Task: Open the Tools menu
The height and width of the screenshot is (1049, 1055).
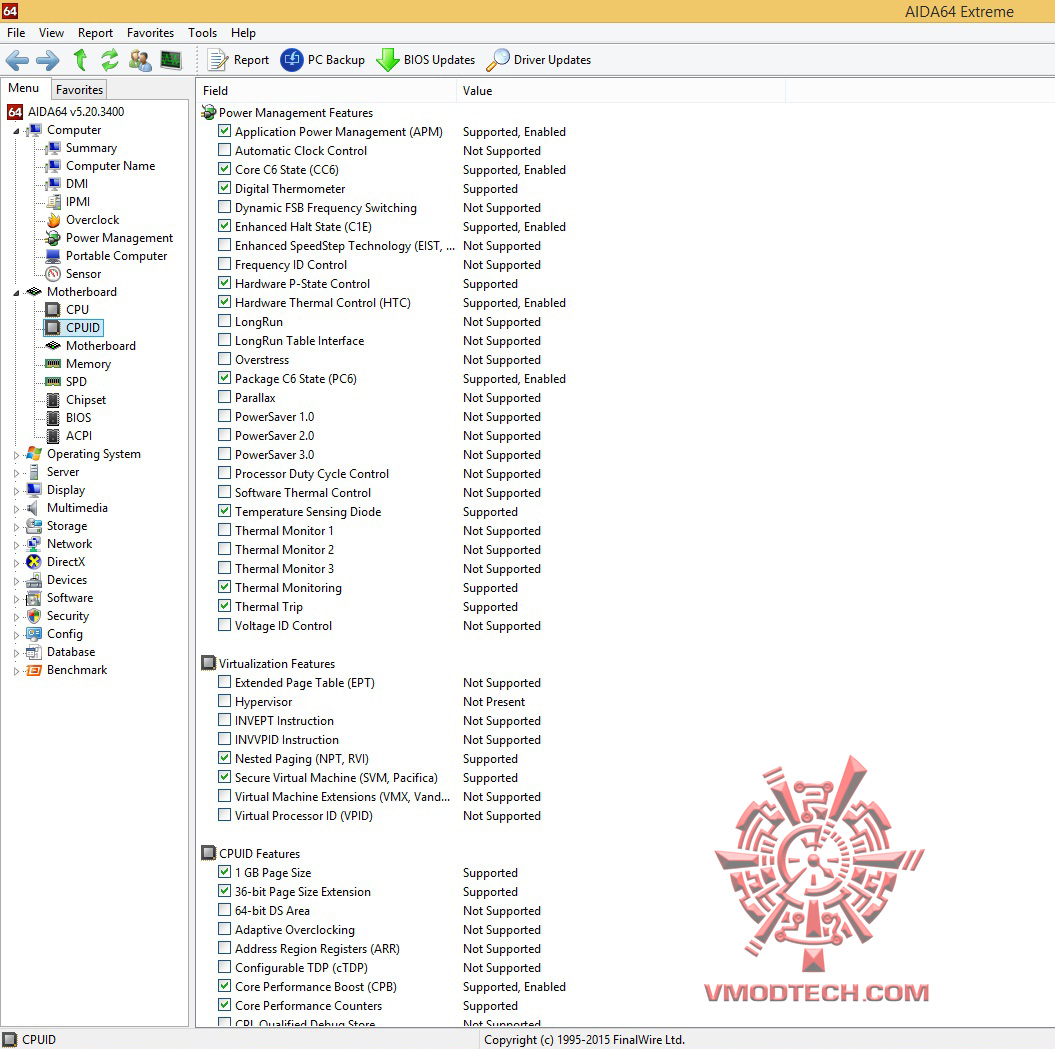Action: coord(203,33)
